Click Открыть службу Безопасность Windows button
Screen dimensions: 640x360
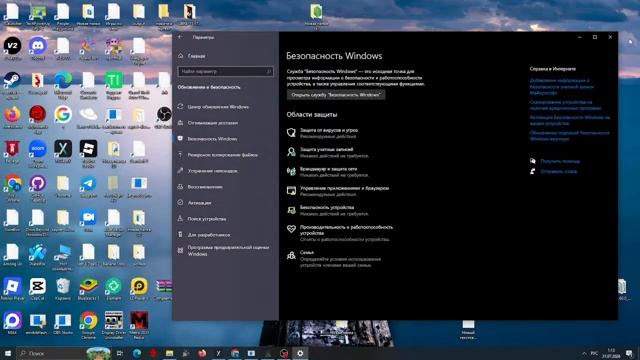pyautogui.click(x=336, y=95)
